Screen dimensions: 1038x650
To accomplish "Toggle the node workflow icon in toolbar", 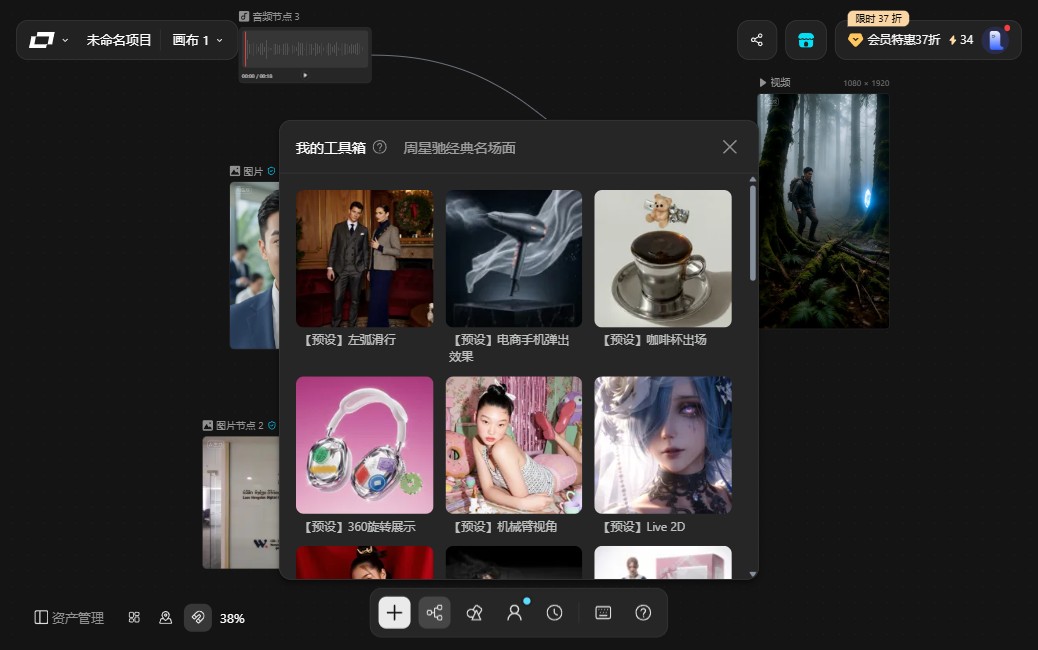I will pyautogui.click(x=435, y=612).
